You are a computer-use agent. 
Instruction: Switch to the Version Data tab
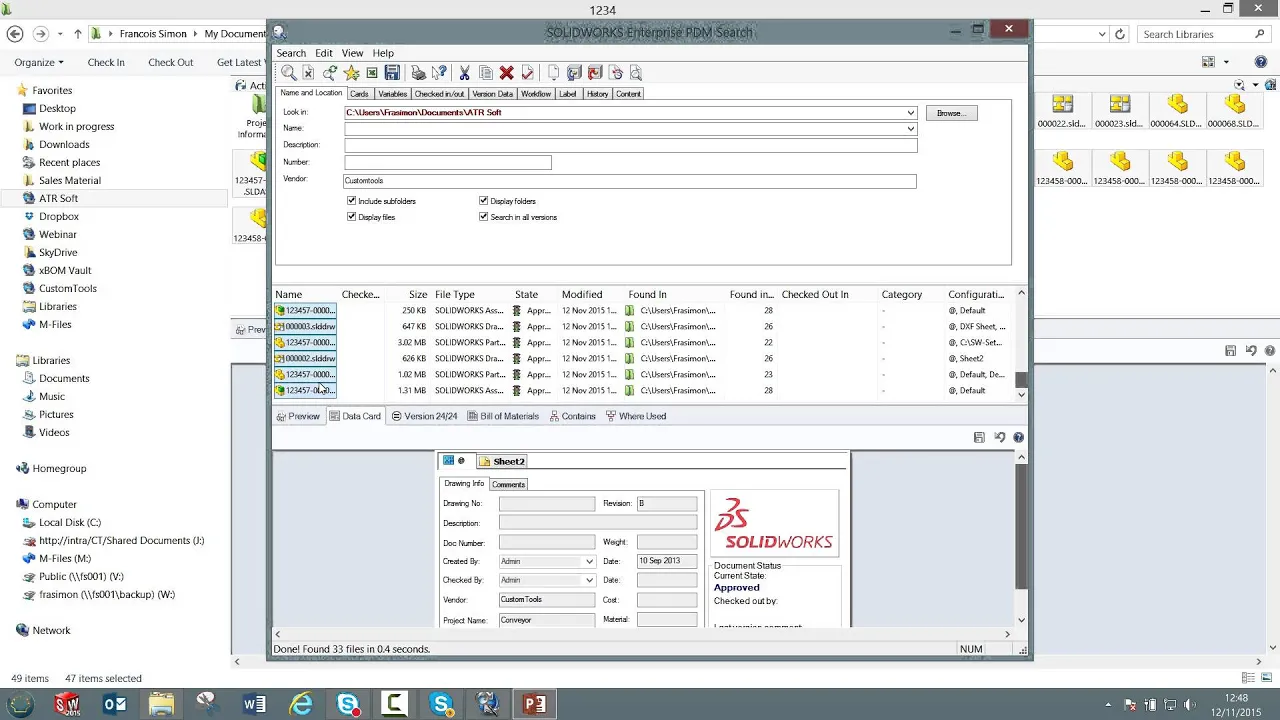492,94
